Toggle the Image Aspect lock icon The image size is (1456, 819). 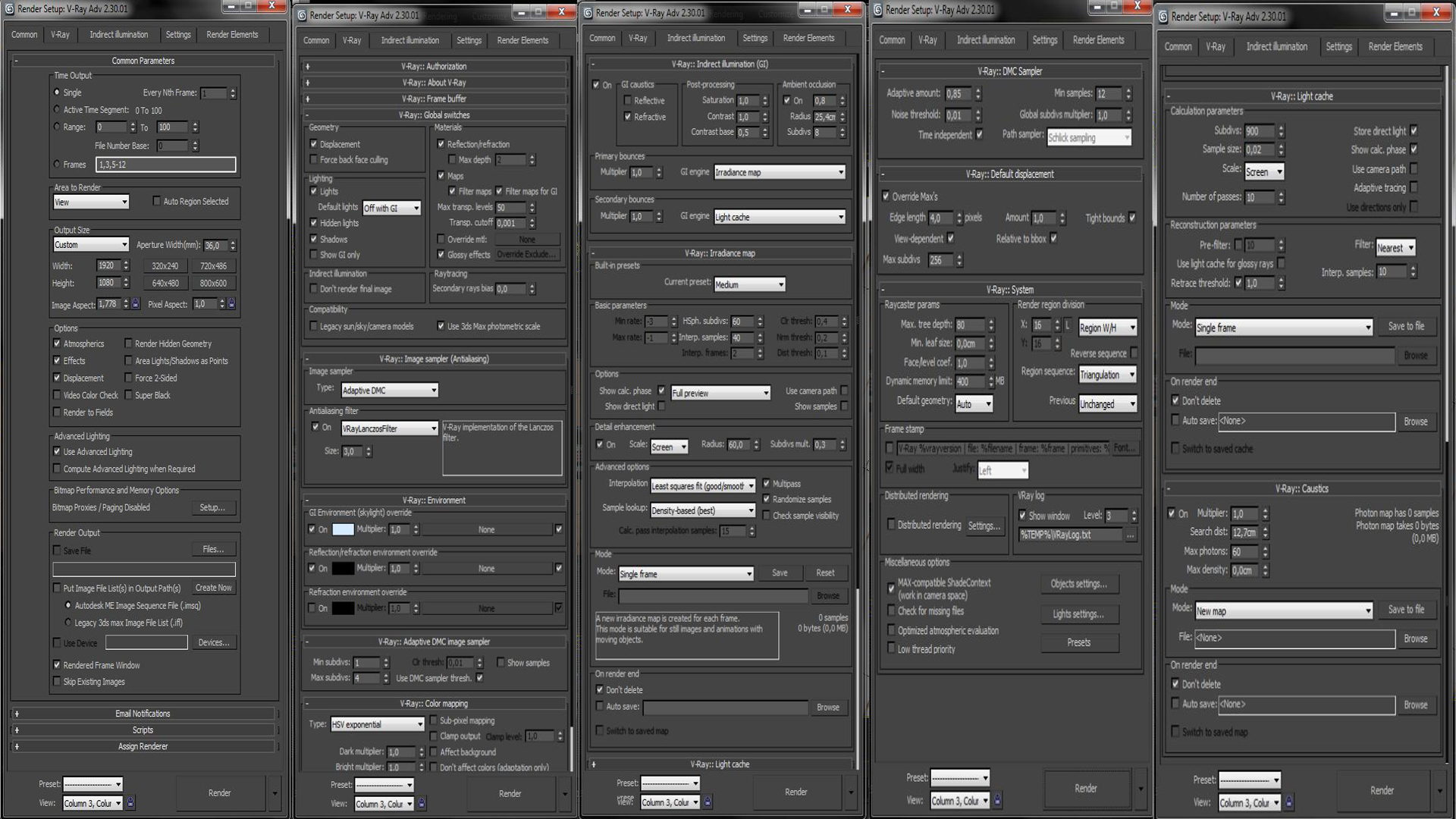coord(136,304)
